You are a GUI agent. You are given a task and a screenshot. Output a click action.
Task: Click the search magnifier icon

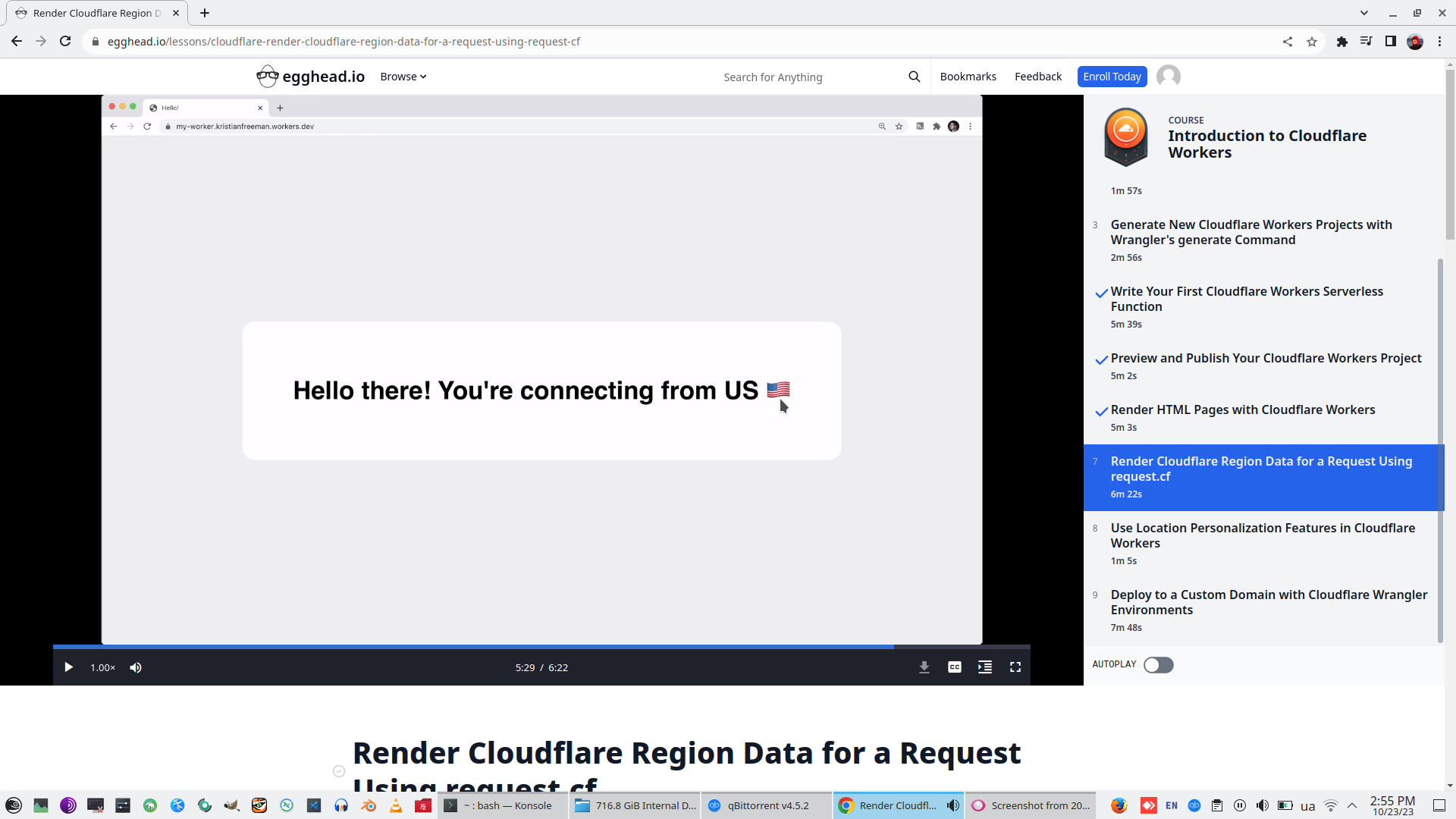pyautogui.click(x=915, y=77)
